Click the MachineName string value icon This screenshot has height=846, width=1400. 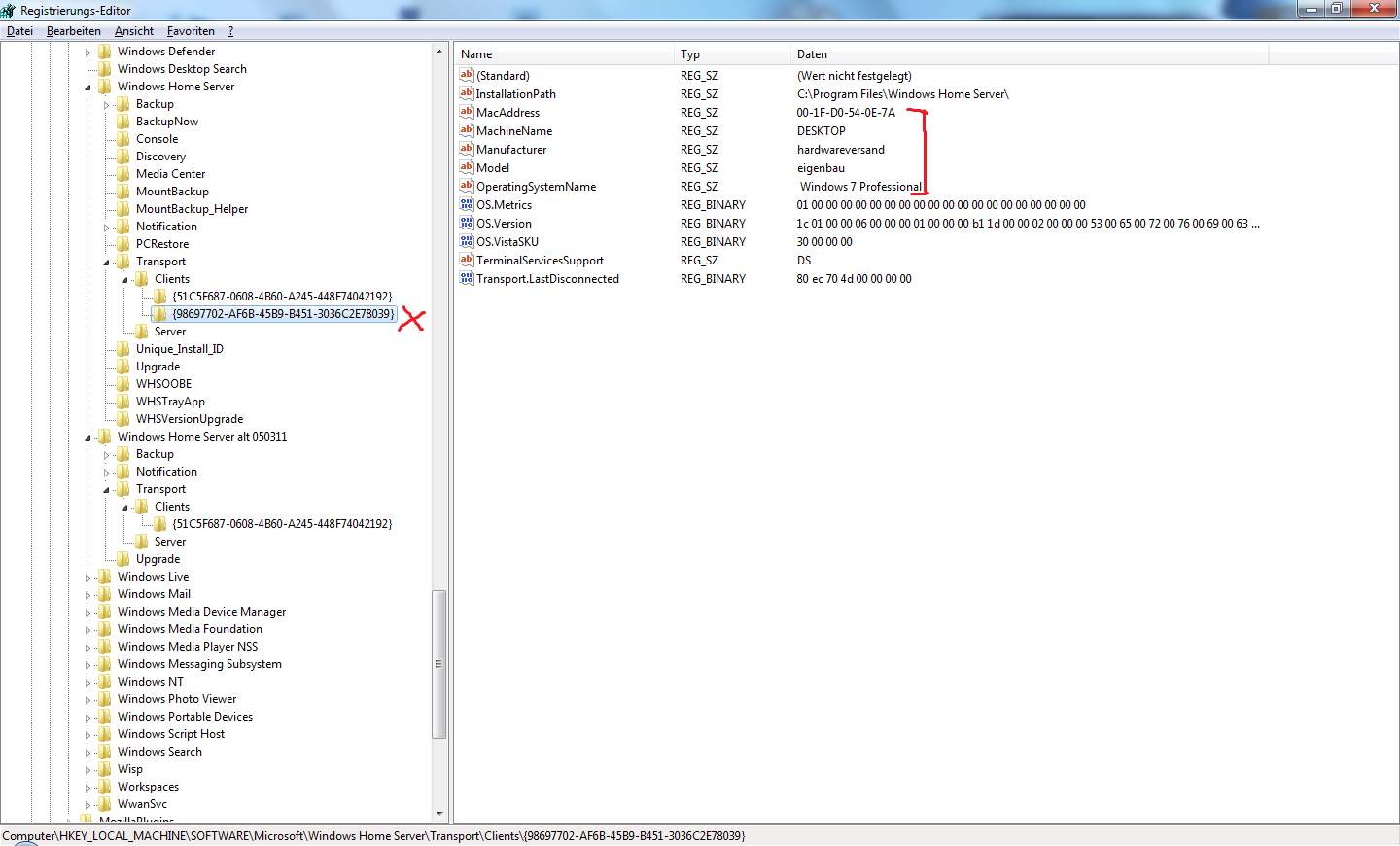pos(467,130)
